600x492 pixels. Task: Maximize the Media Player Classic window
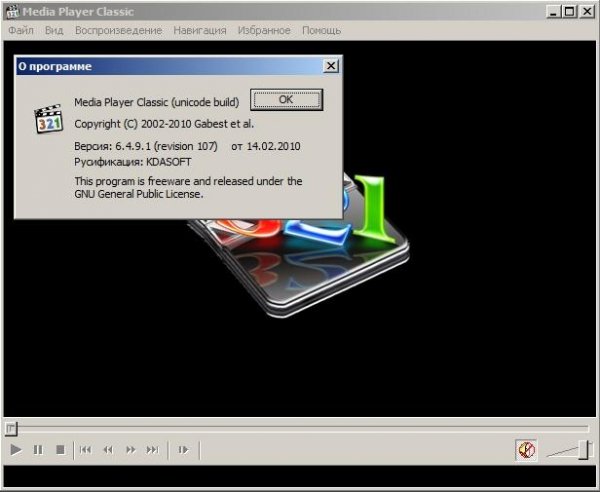point(569,12)
